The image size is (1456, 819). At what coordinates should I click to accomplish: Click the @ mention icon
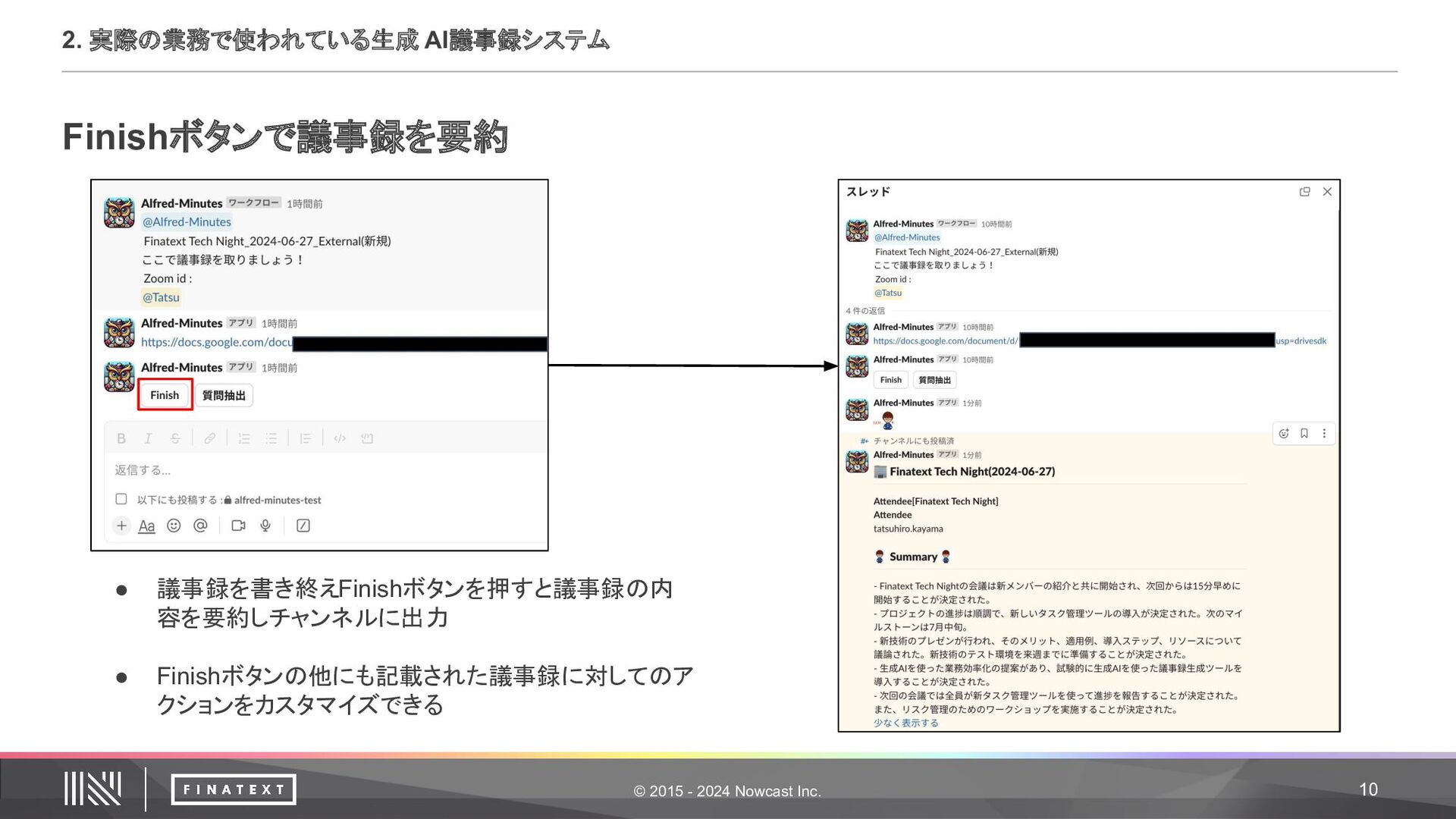200,526
